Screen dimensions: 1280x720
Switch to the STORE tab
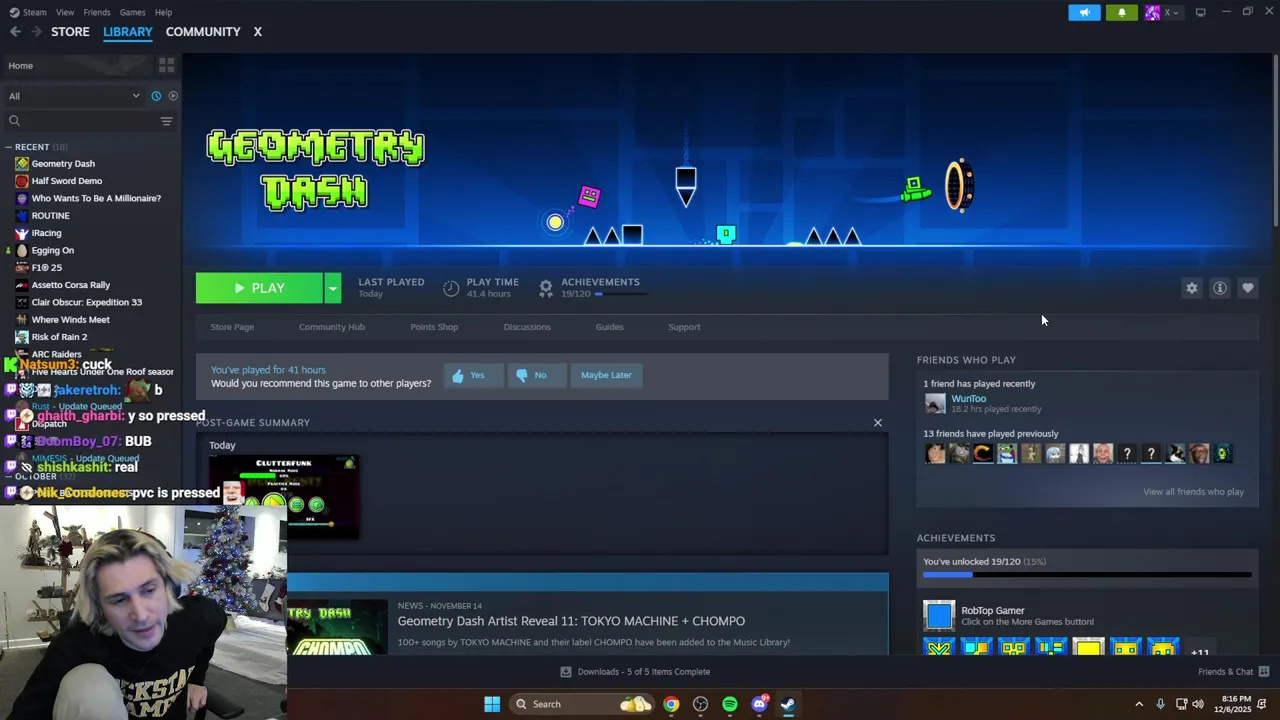tap(70, 32)
